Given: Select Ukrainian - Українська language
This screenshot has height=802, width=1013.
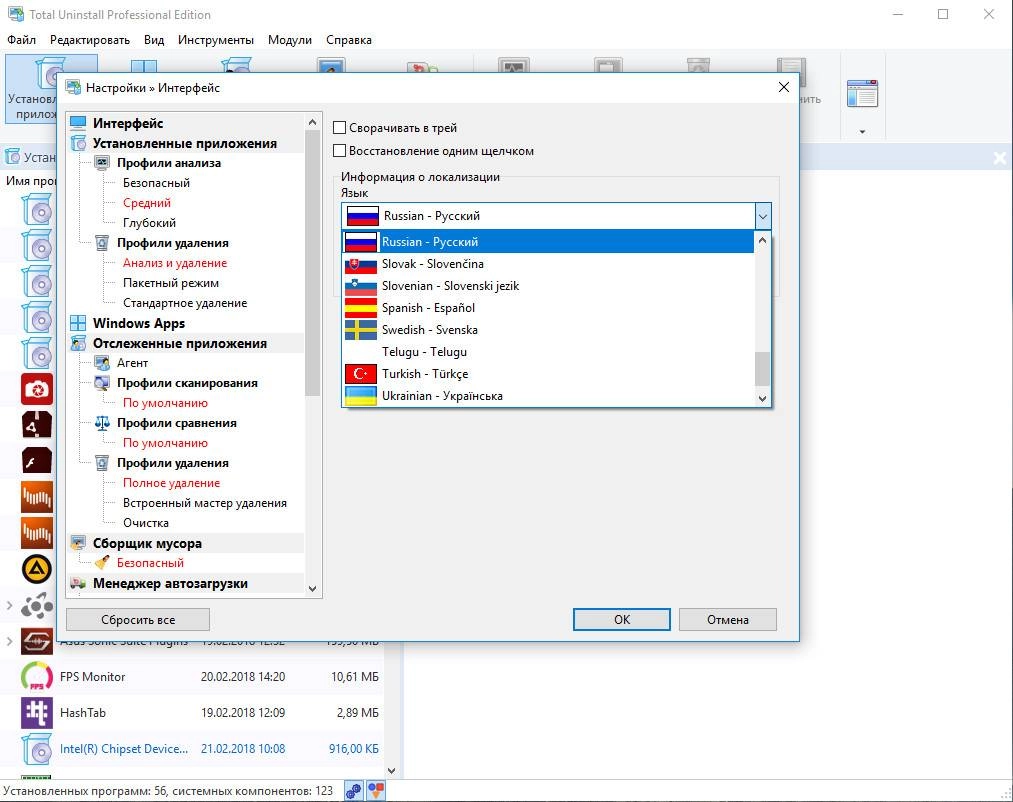Looking at the screenshot, I should coord(548,396).
